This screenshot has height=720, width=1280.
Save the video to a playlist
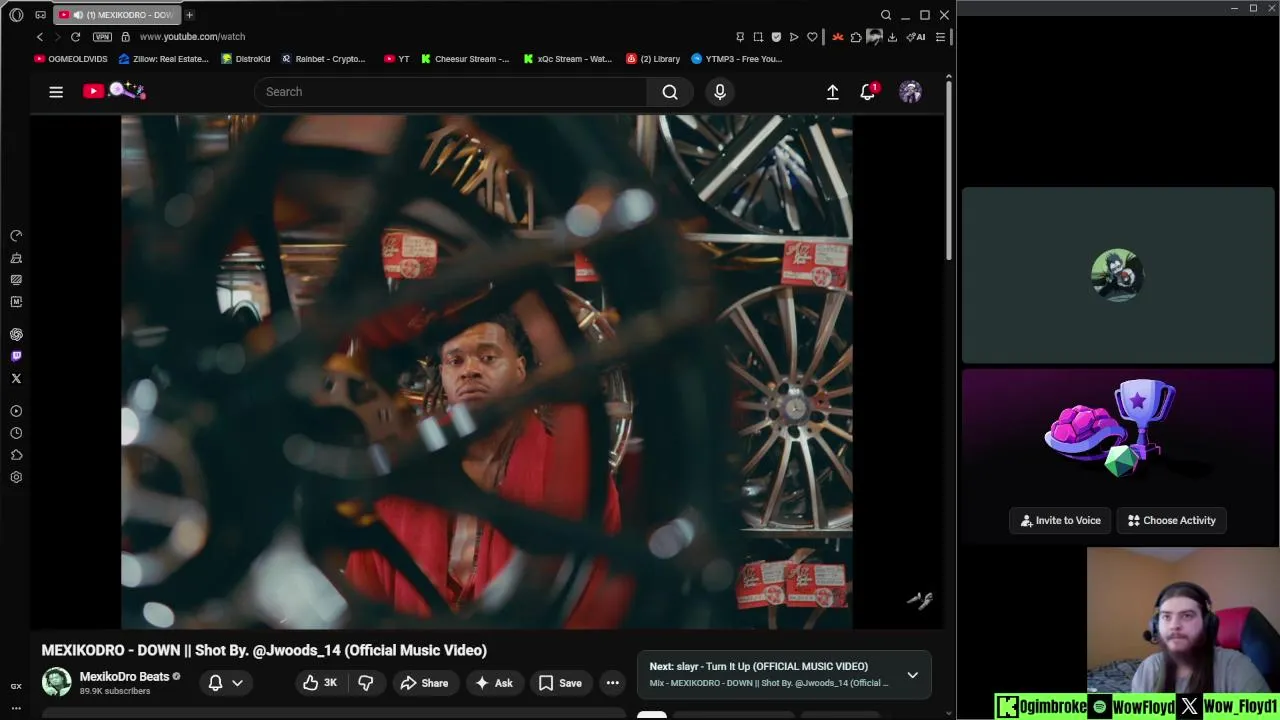click(x=560, y=683)
